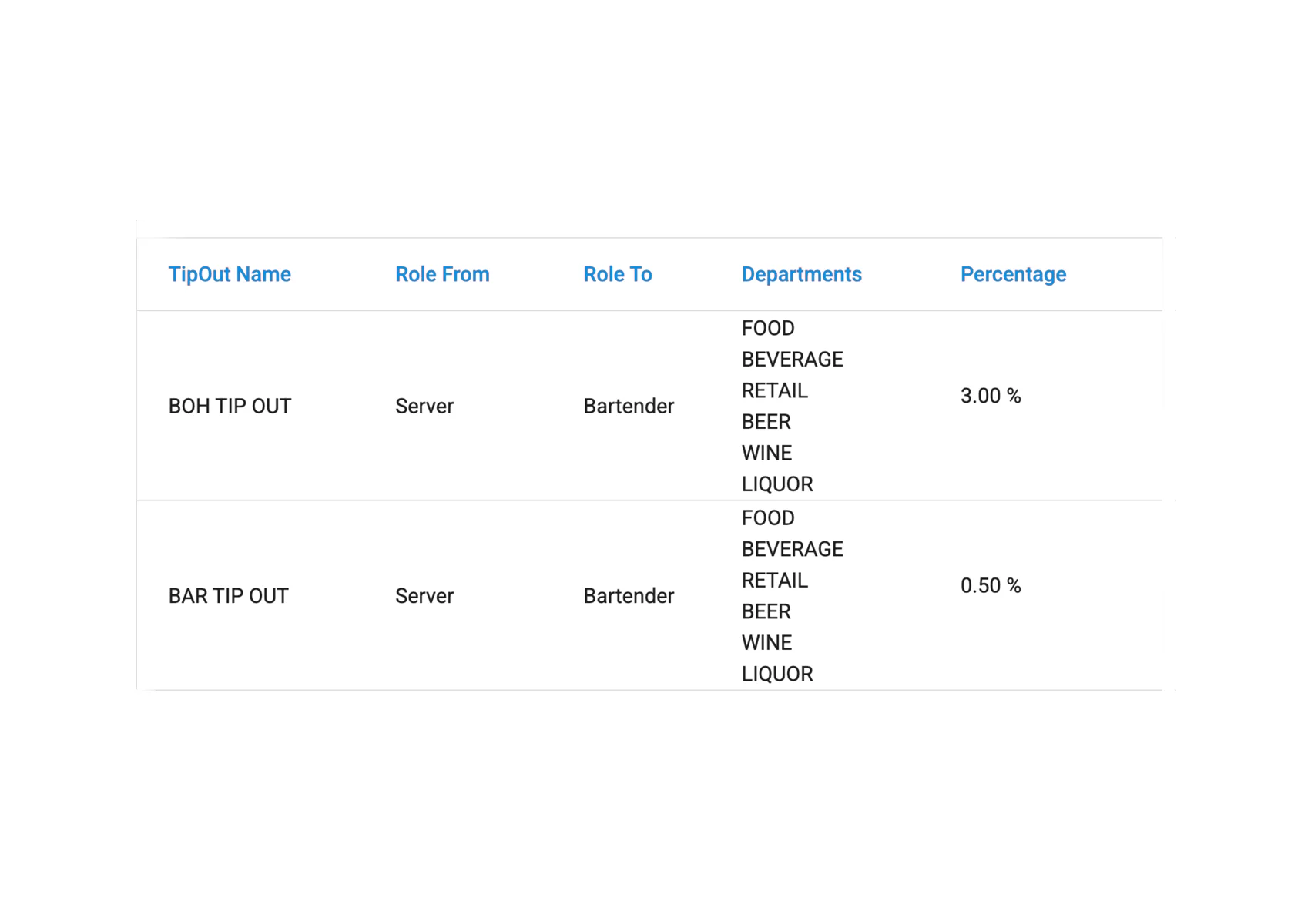Click the 3.00 % percentage value
This screenshot has width=1291, height=924.
[x=991, y=396]
